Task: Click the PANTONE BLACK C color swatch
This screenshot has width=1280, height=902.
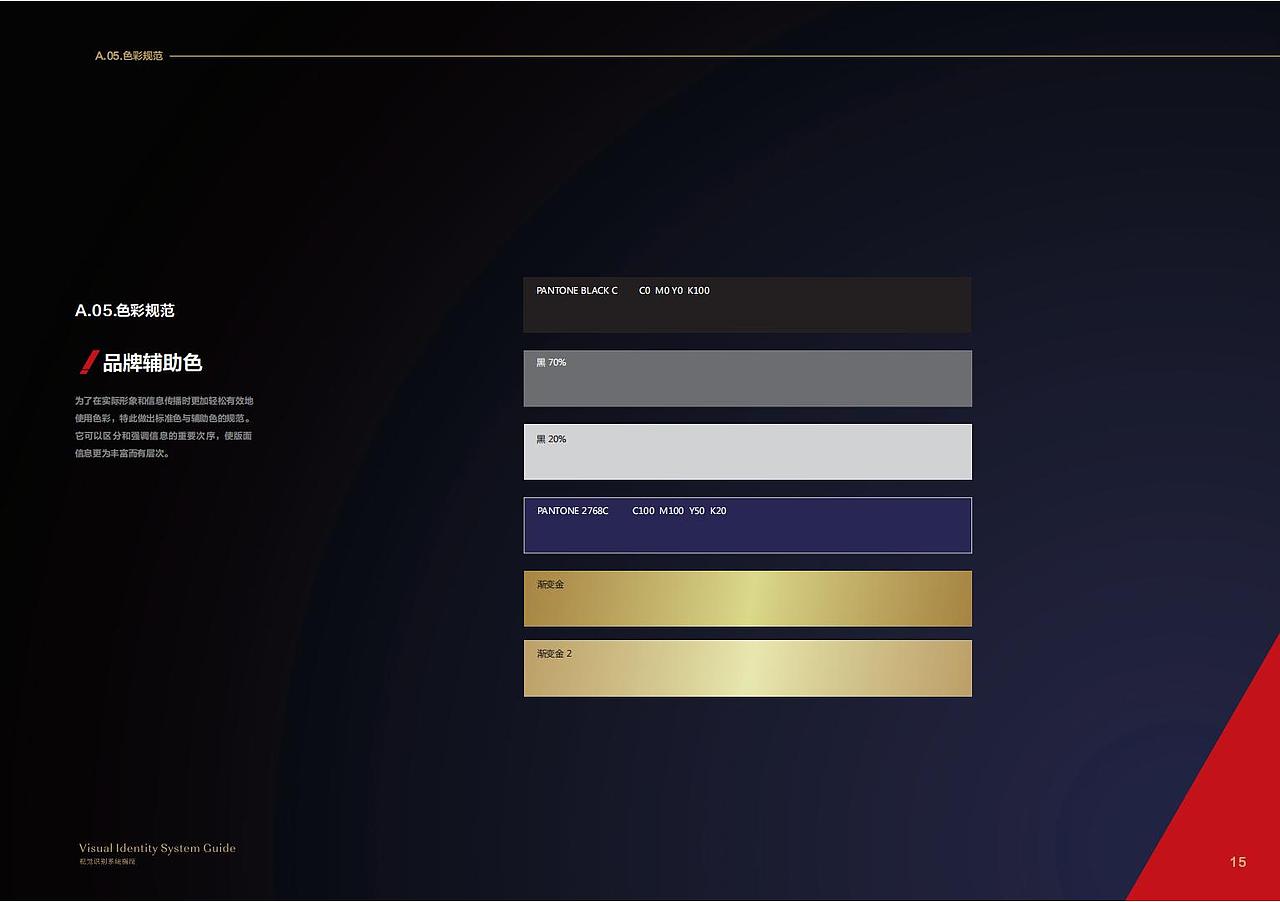Action: [747, 305]
